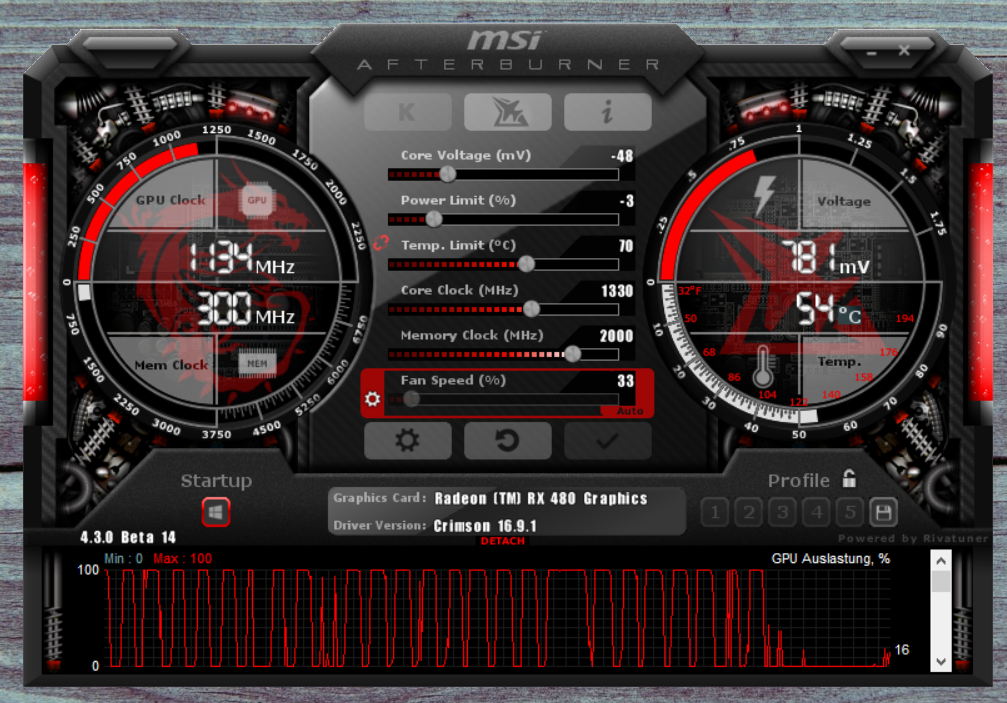Click the Memory Clock value 2000

coord(617,336)
